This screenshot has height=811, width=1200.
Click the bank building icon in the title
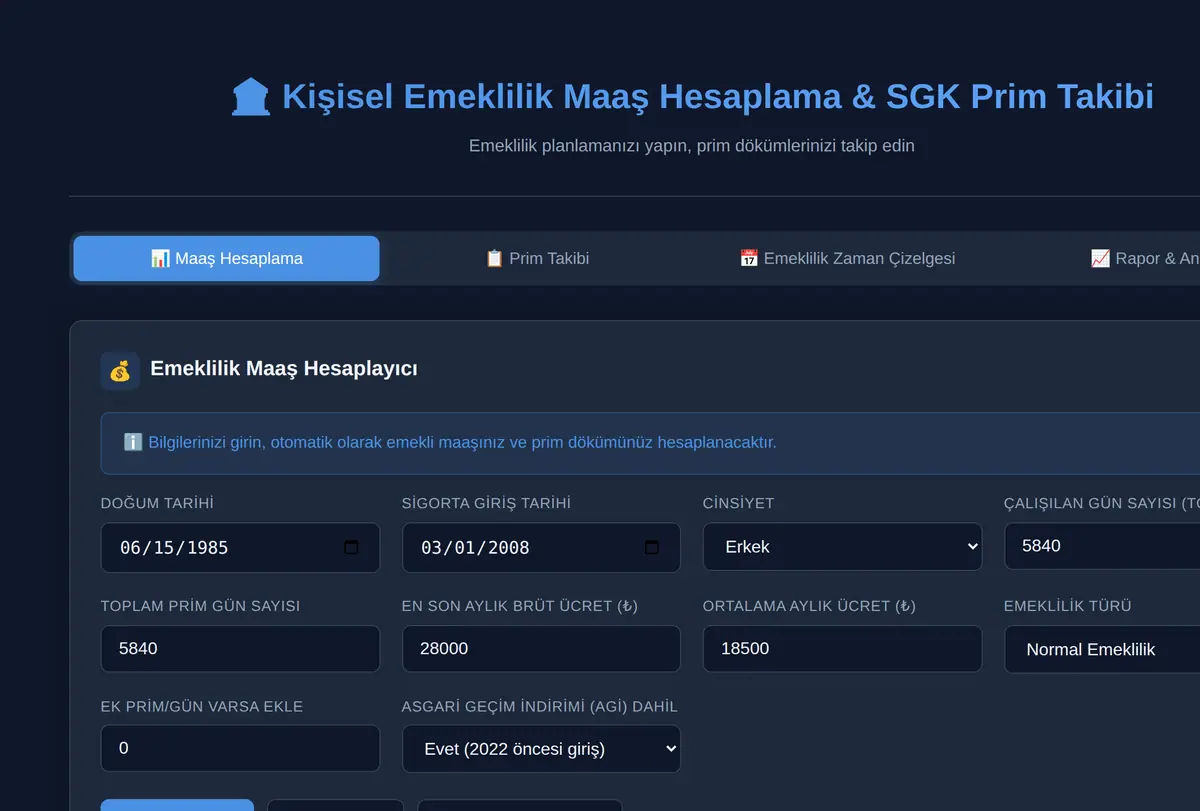(x=251, y=97)
